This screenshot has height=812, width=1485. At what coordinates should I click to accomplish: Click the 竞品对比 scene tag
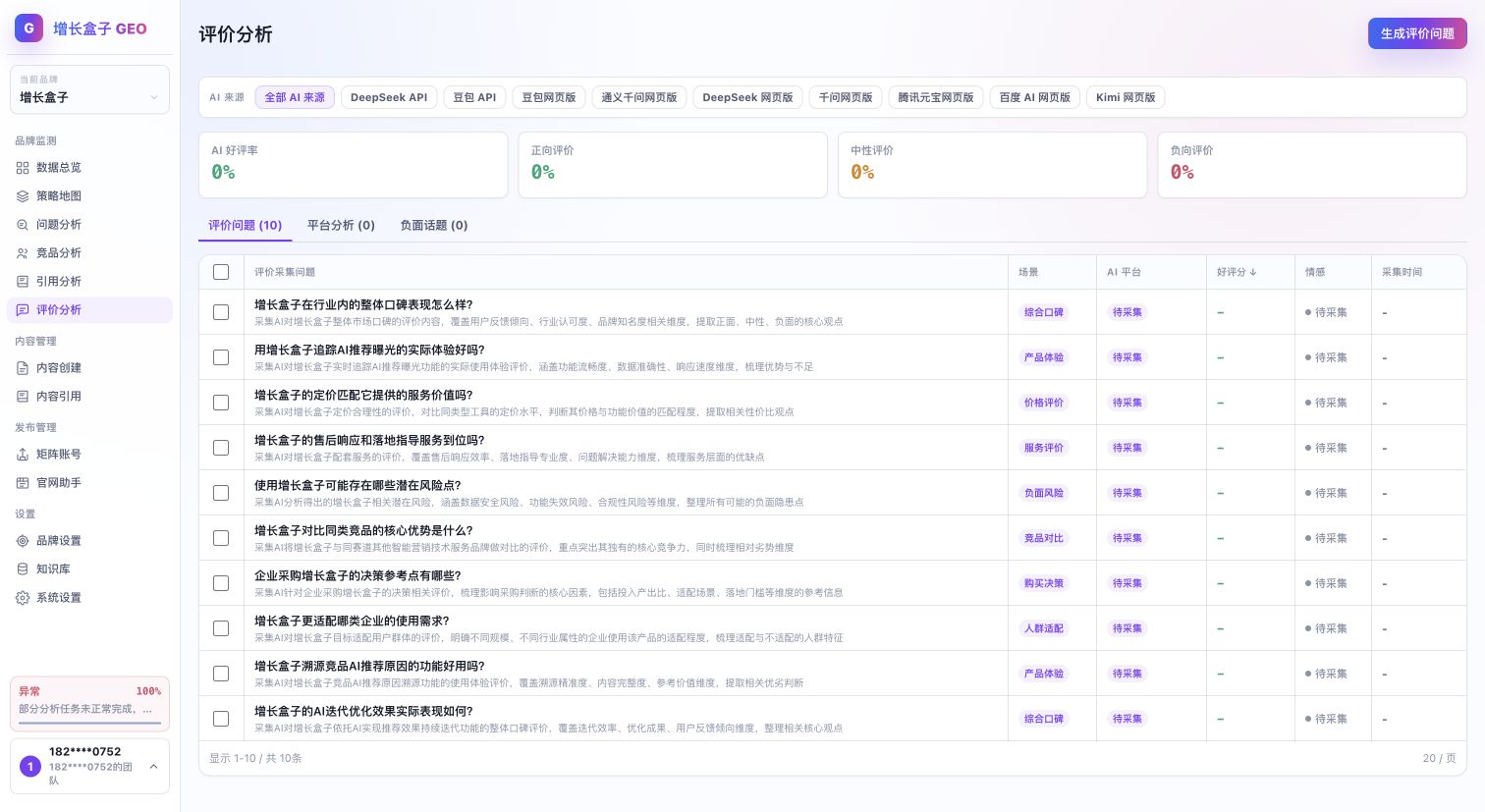1044,538
